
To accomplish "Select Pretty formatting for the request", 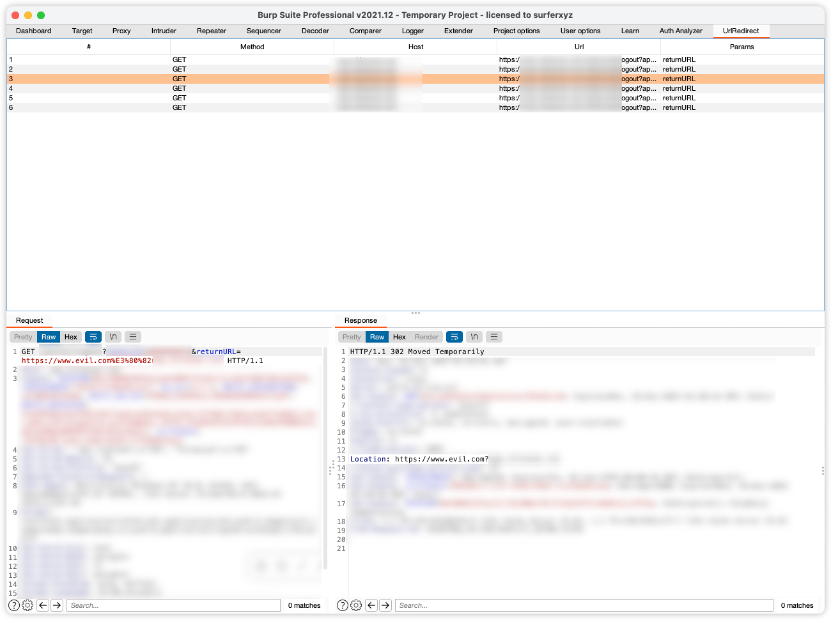I will pyautogui.click(x=23, y=337).
